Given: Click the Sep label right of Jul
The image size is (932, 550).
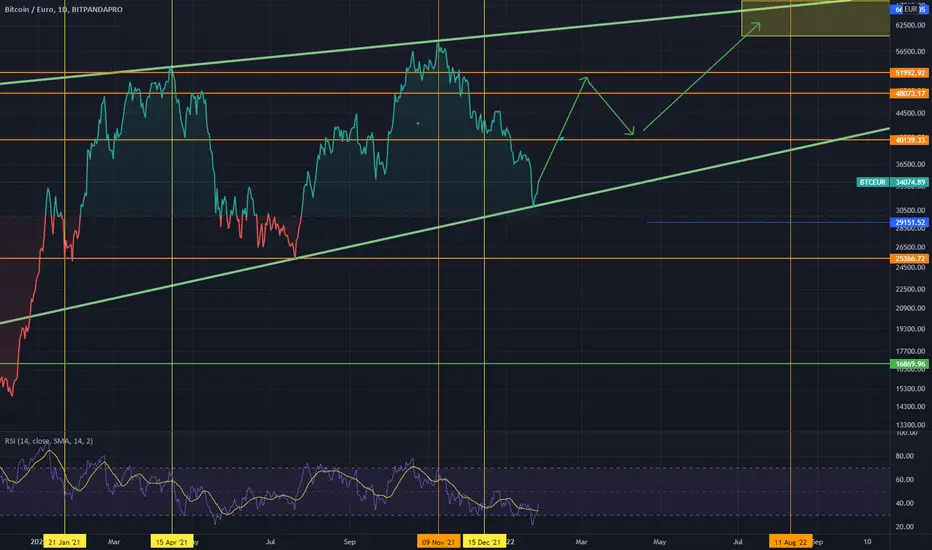Looking at the screenshot, I should coord(350,542).
